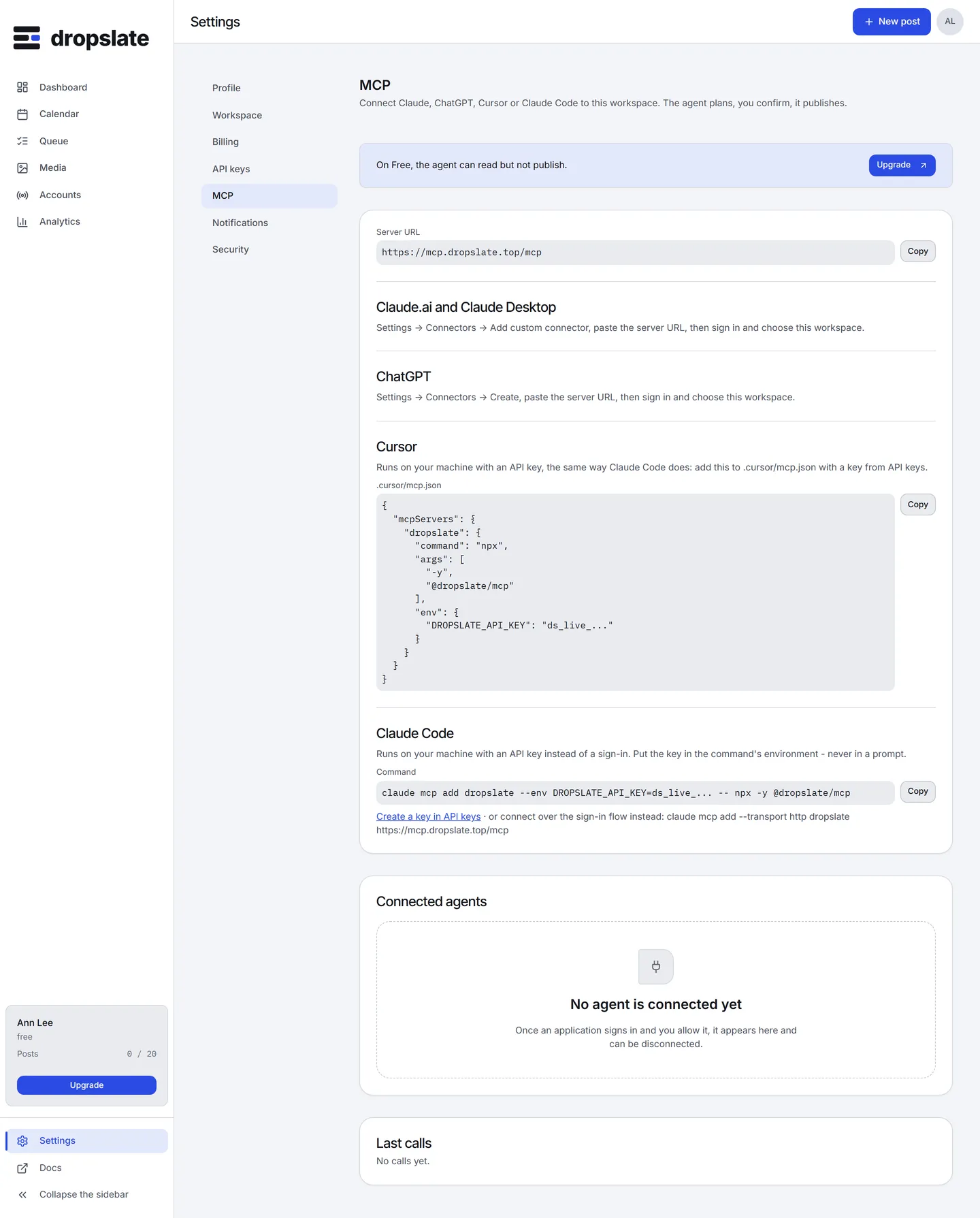The image size is (980, 1218).
Task: Open the Queue page
Action: 86,141
